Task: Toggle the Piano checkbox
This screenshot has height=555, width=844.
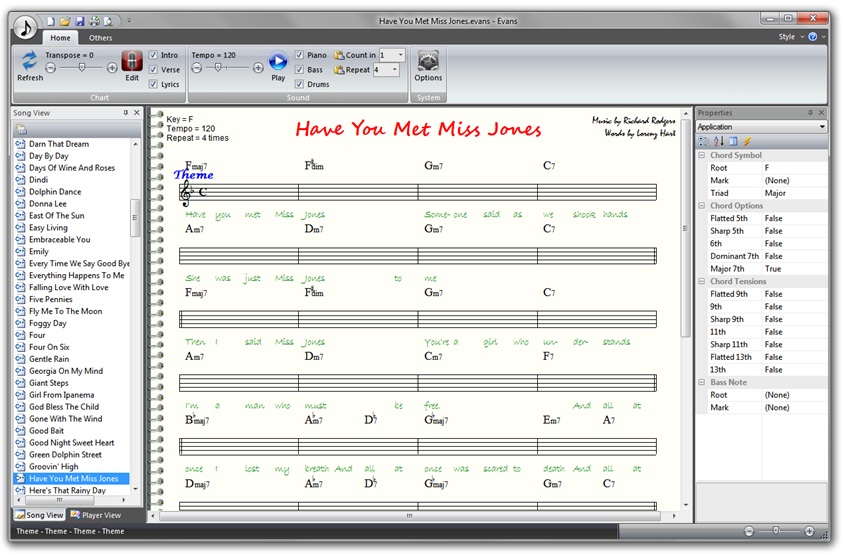Action: (299, 55)
